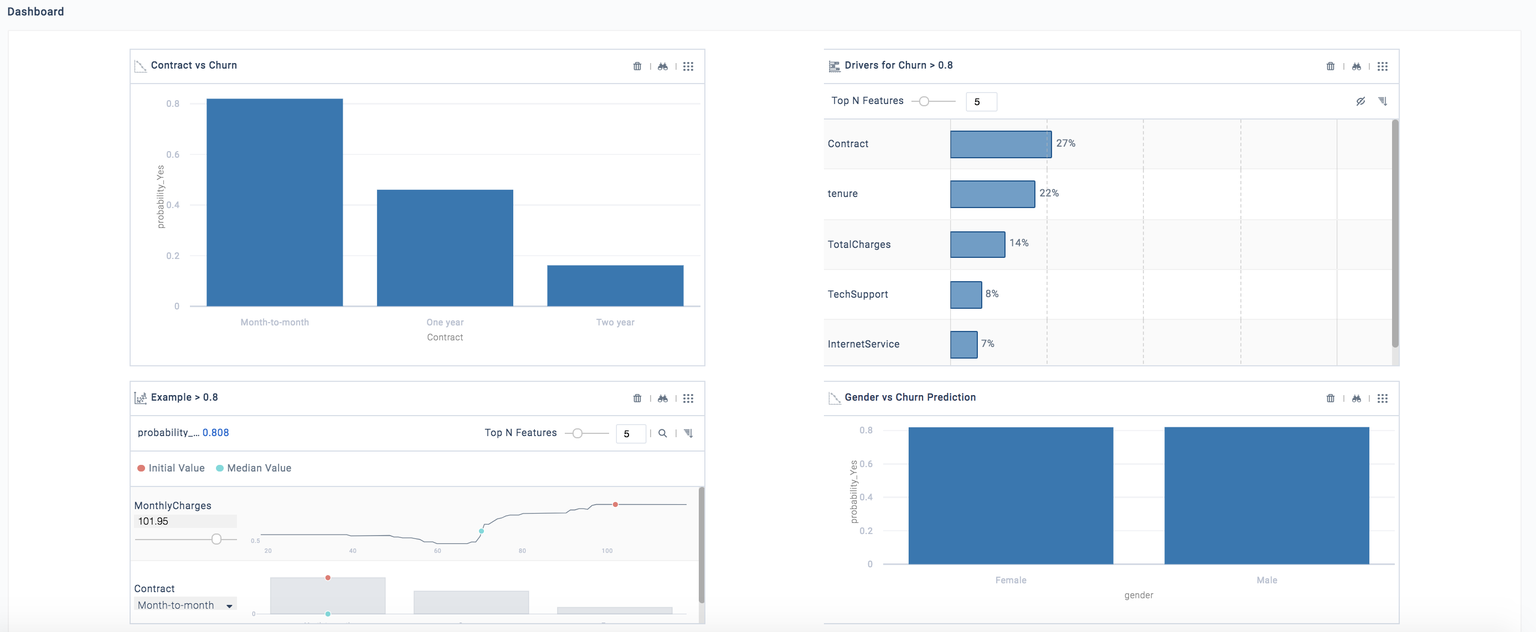The image size is (1536, 632).
Task: Select the search magnifier in Example > 0.8 panel
Action: (664, 433)
